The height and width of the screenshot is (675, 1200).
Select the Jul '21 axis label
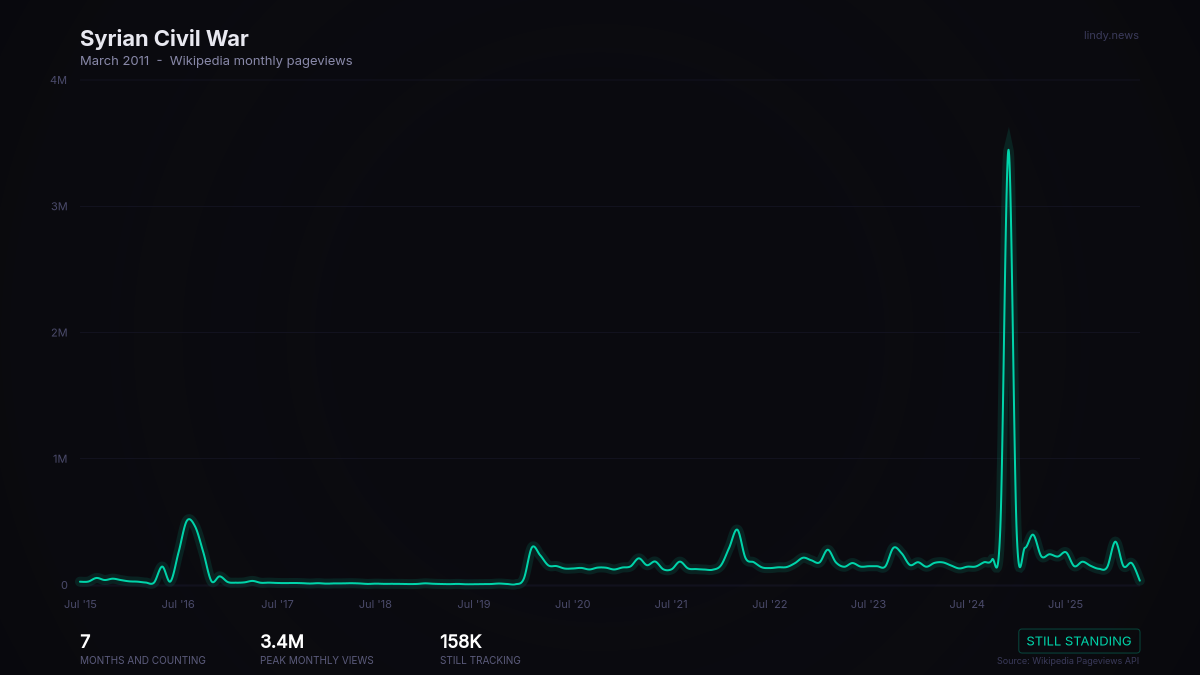coord(671,604)
